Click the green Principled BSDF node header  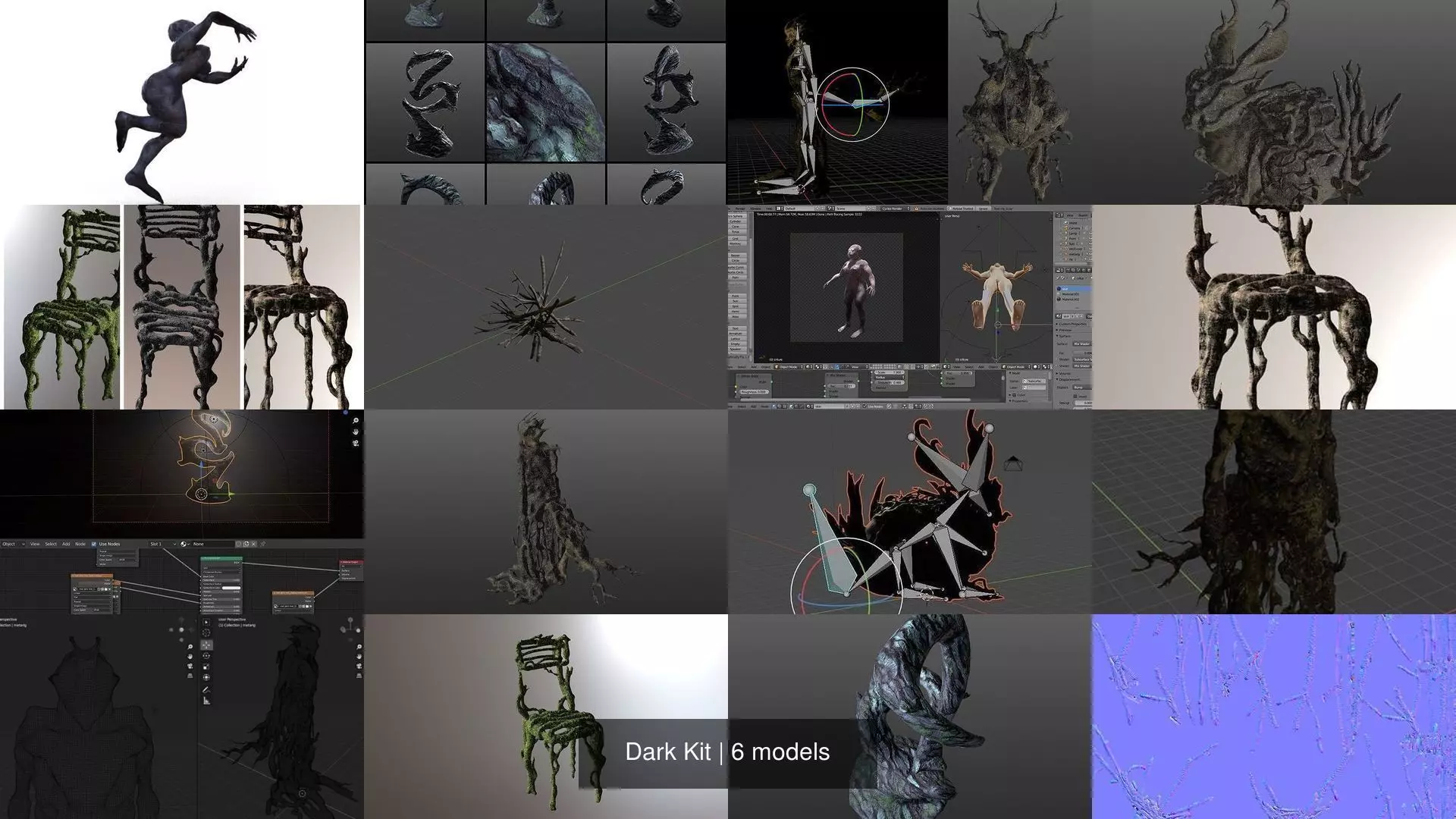221,558
